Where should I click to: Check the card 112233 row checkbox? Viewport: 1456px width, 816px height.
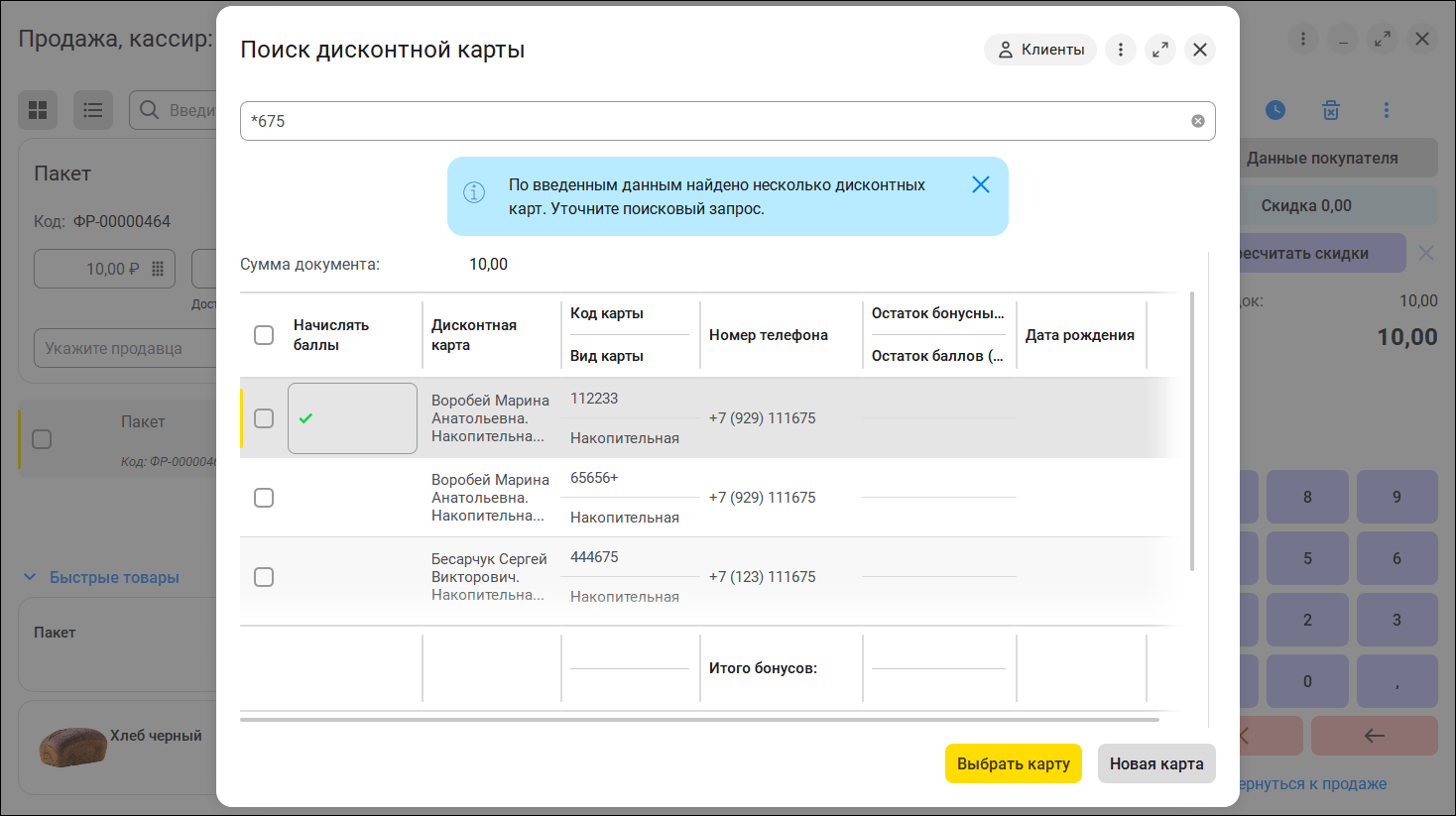(x=264, y=418)
